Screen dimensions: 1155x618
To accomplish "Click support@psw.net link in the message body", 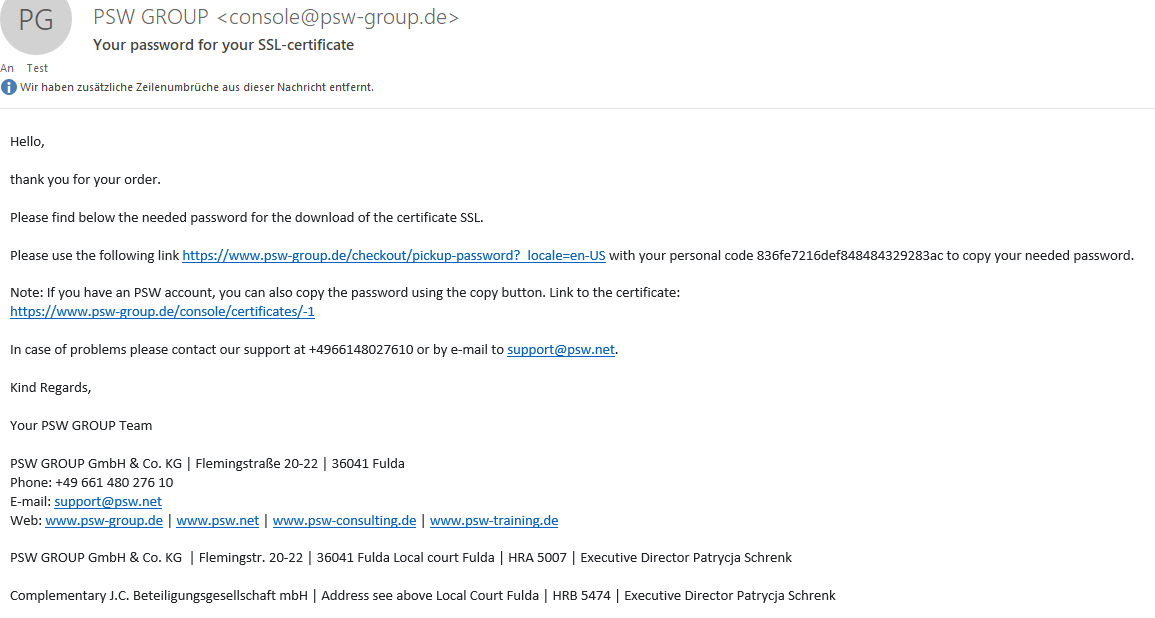I will pos(561,349).
